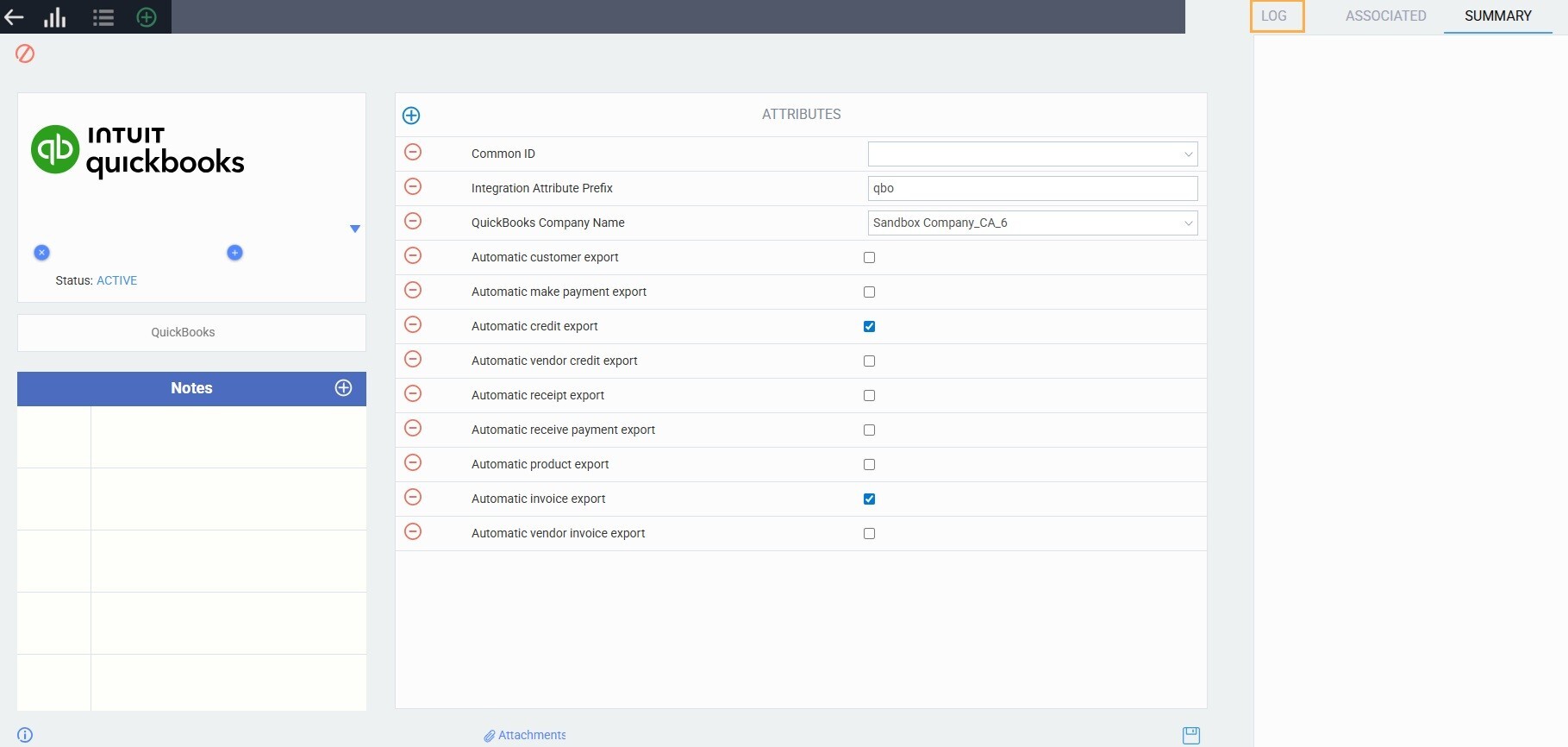Screen dimensions: 1568x747
Task: Uncheck Automatic credit export
Action: [869, 326]
